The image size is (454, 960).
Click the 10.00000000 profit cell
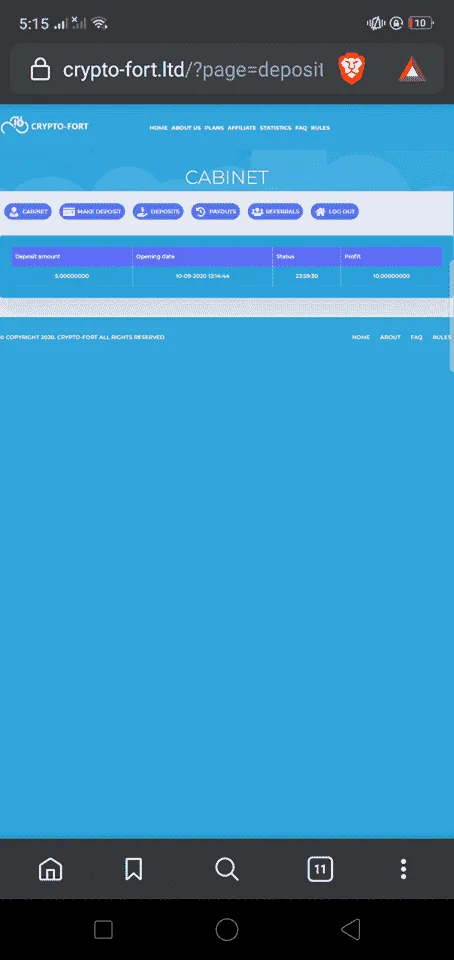coord(391,276)
